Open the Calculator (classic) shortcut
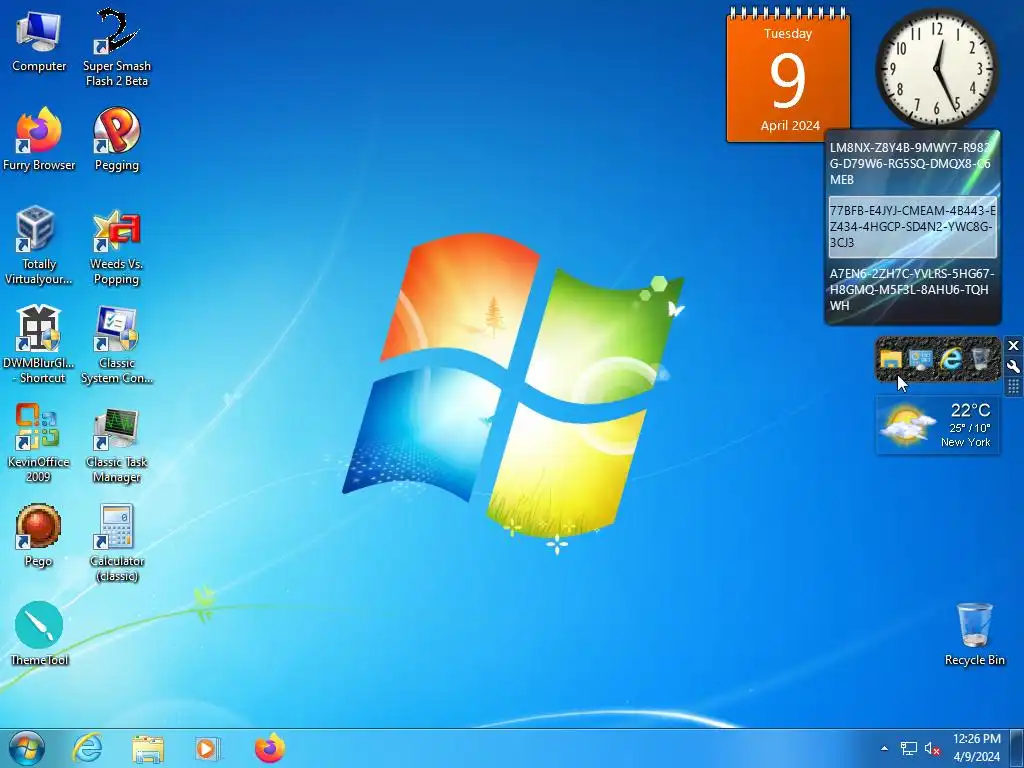1024x768 pixels. coord(116,542)
